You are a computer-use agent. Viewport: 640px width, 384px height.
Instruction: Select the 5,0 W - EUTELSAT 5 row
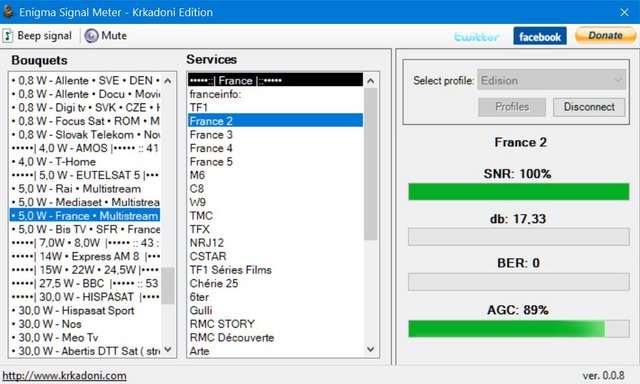point(85,175)
